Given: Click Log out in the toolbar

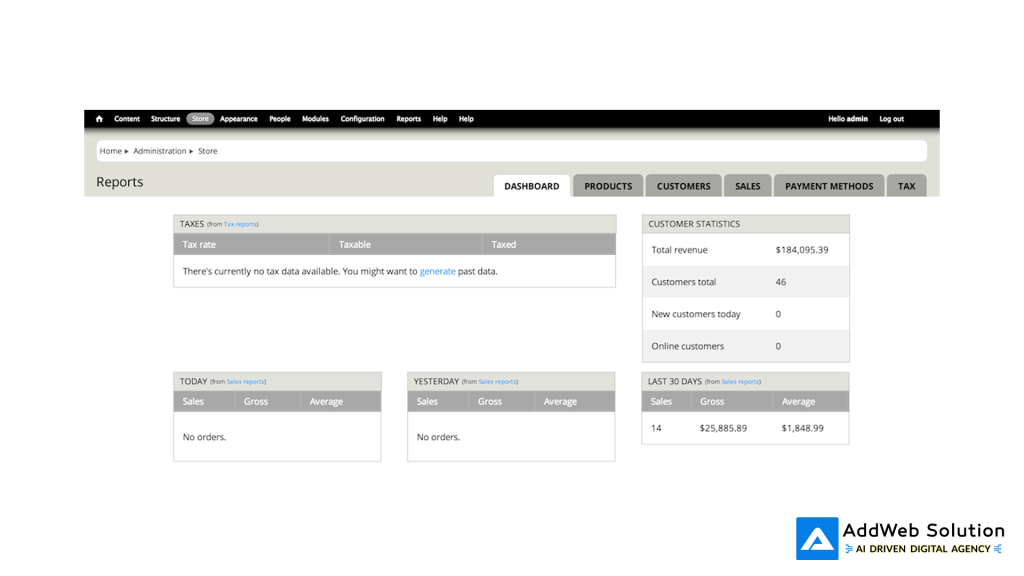Looking at the screenshot, I should click(x=891, y=118).
